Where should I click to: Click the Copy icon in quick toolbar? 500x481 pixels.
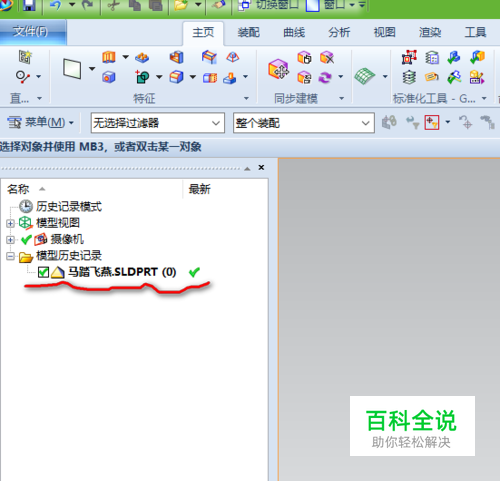pyautogui.click(x=135, y=6)
